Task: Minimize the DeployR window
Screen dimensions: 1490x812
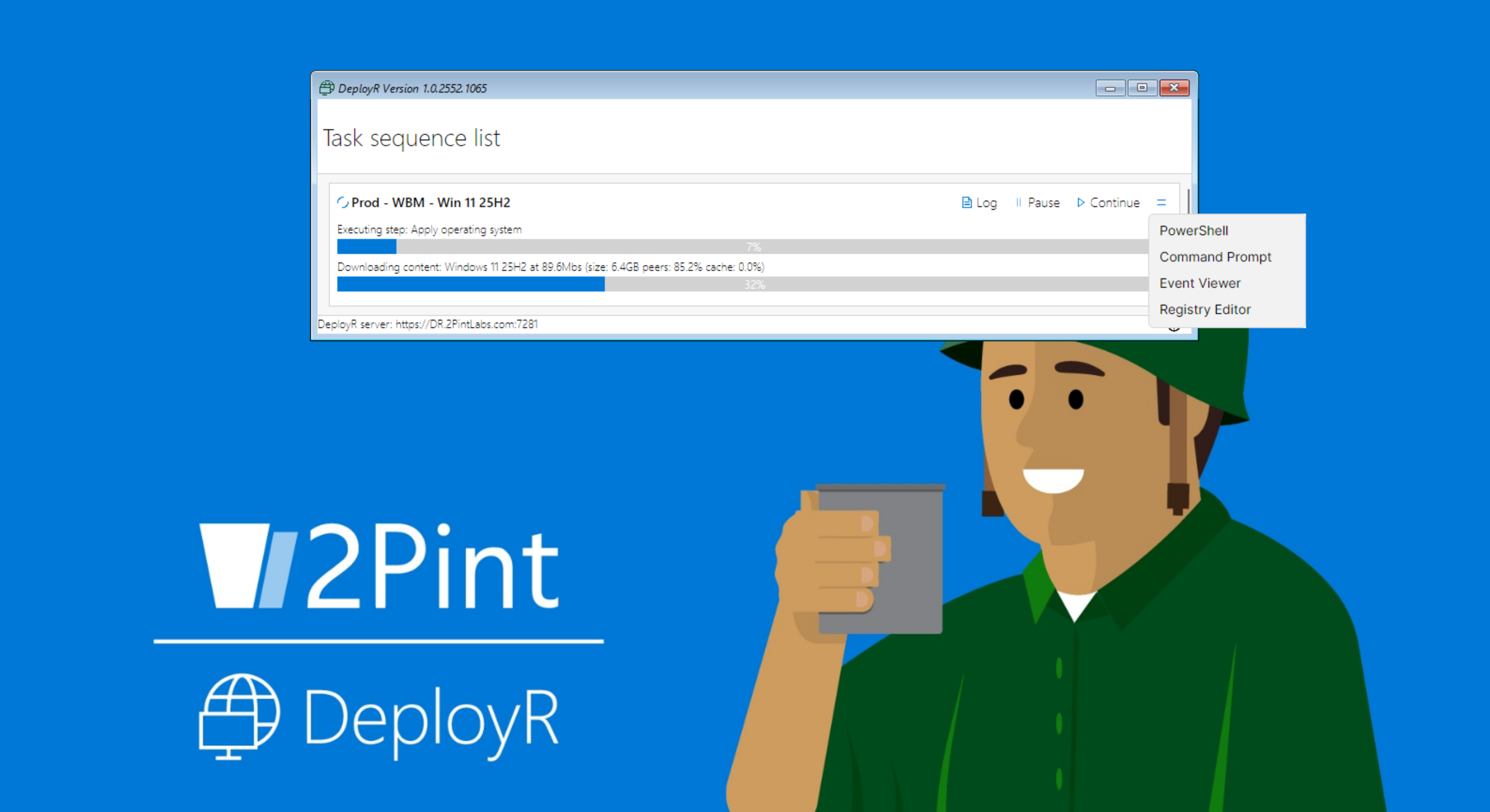Action: coord(1110,88)
